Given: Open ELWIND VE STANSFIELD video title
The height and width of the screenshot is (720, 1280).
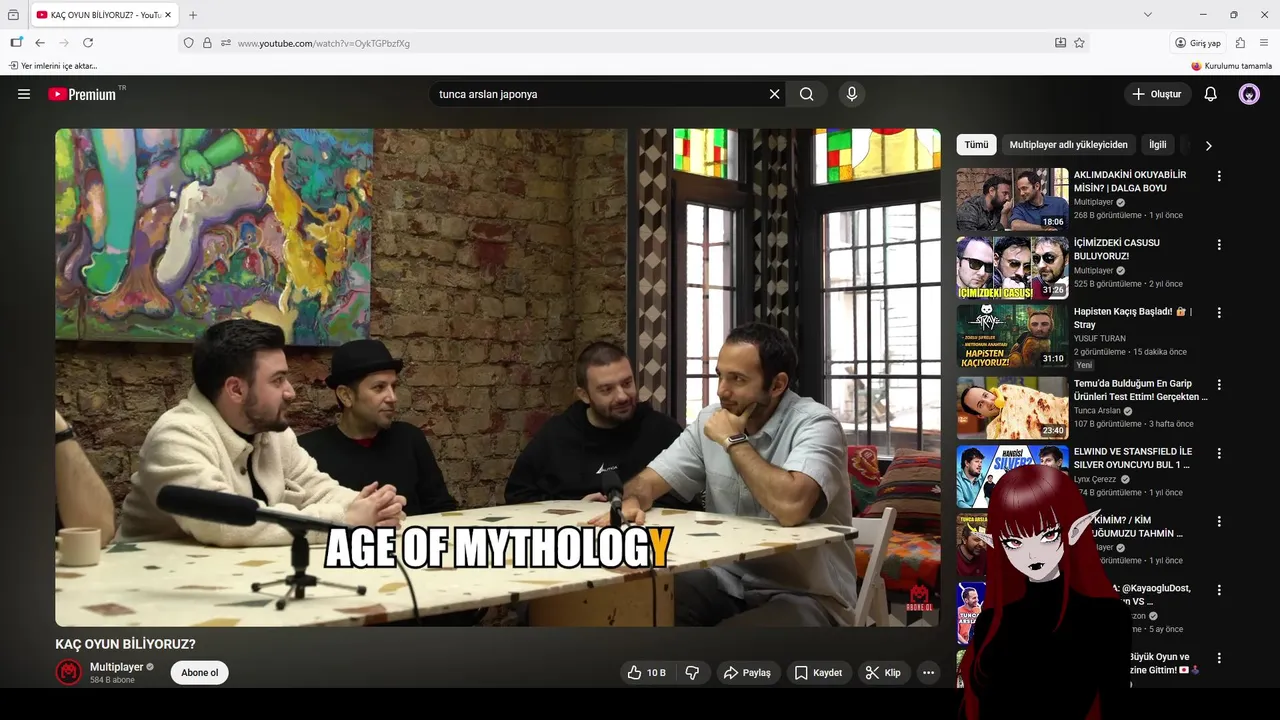Looking at the screenshot, I should pos(1132,458).
